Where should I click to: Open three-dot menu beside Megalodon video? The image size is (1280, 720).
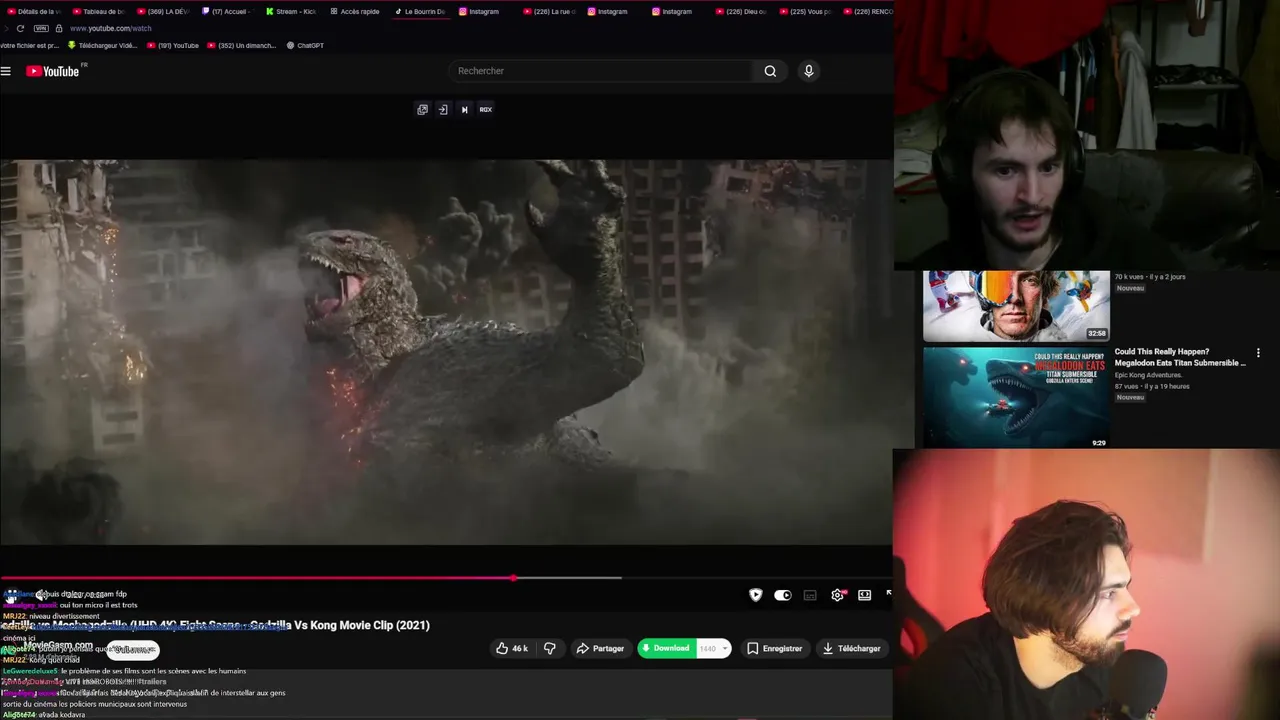[x=1258, y=353]
